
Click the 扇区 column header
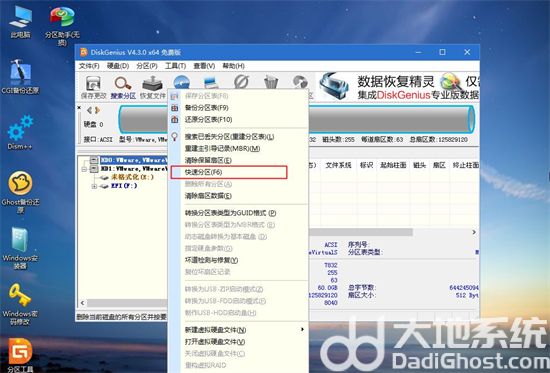click(439, 165)
